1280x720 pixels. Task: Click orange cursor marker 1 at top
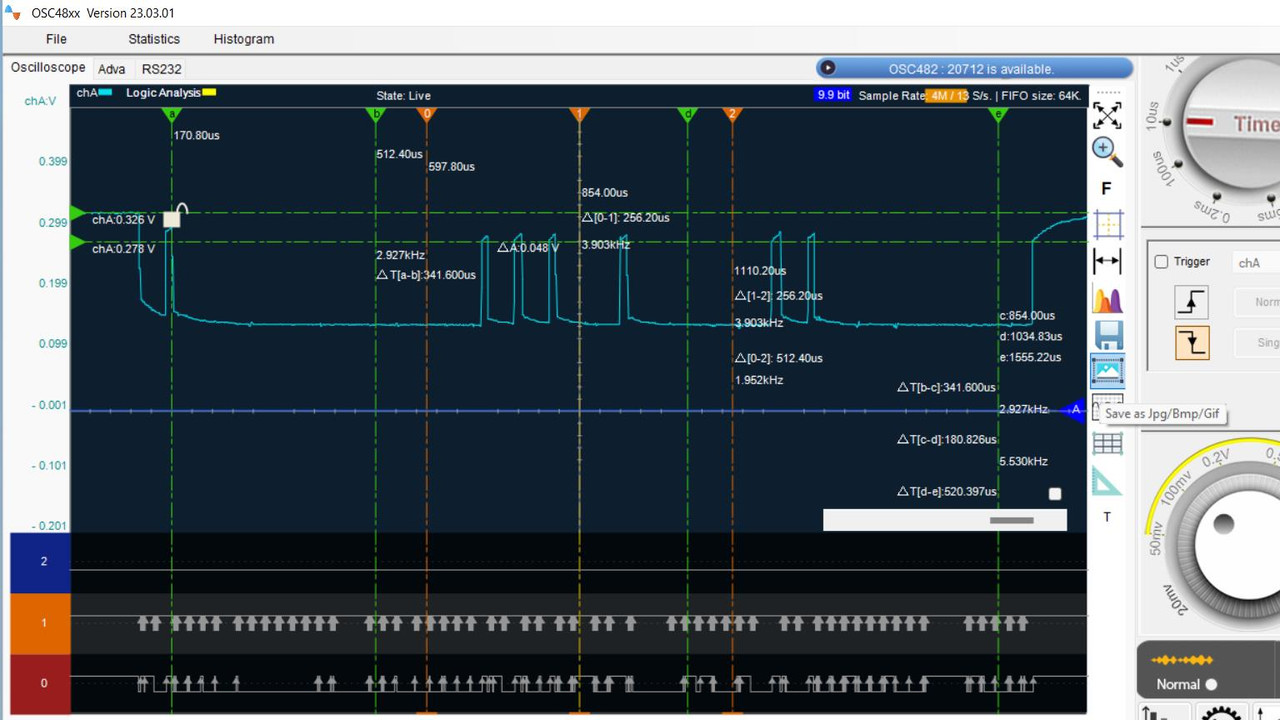[579, 115]
